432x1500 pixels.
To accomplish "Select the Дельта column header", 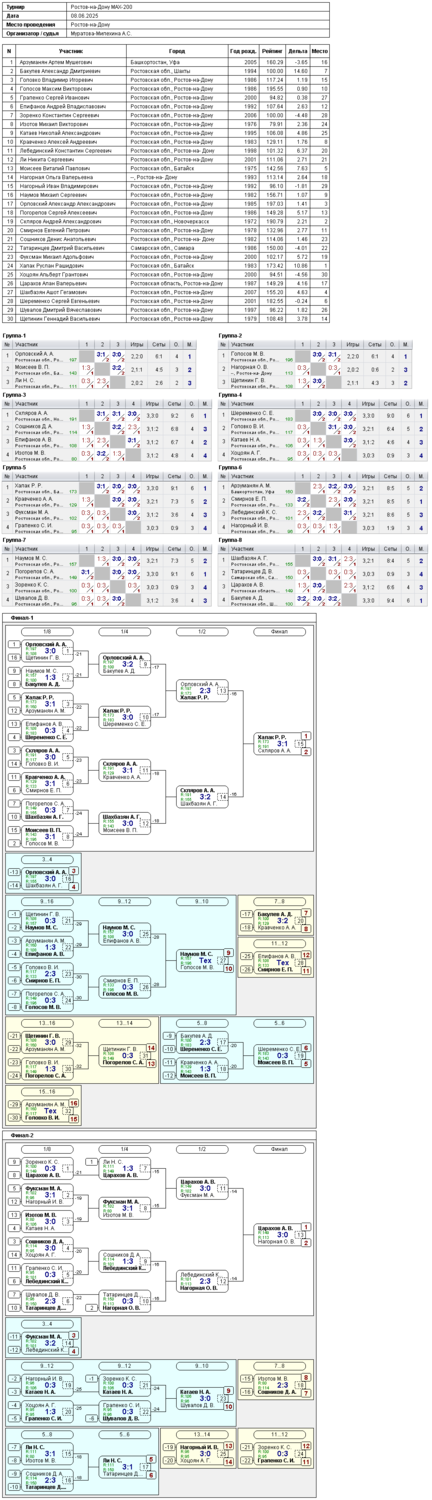I will pos(296,50).
